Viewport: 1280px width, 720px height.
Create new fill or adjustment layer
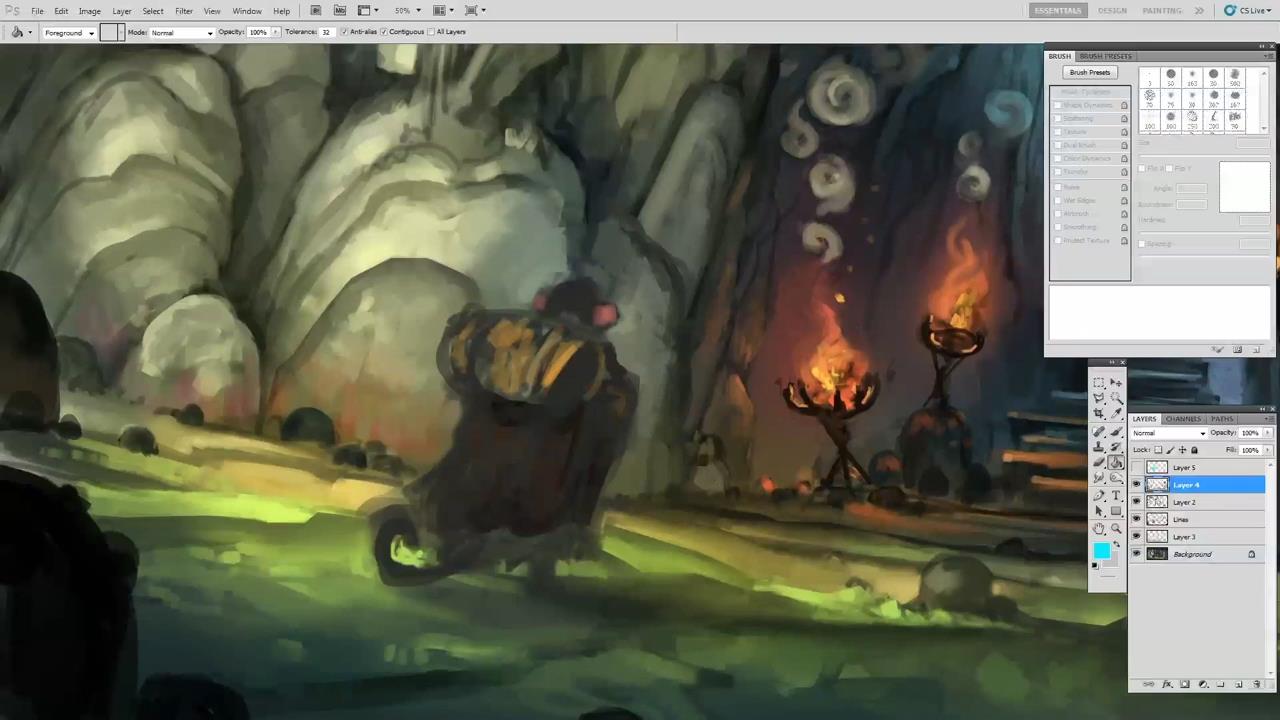pyautogui.click(x=1203, y=684)
